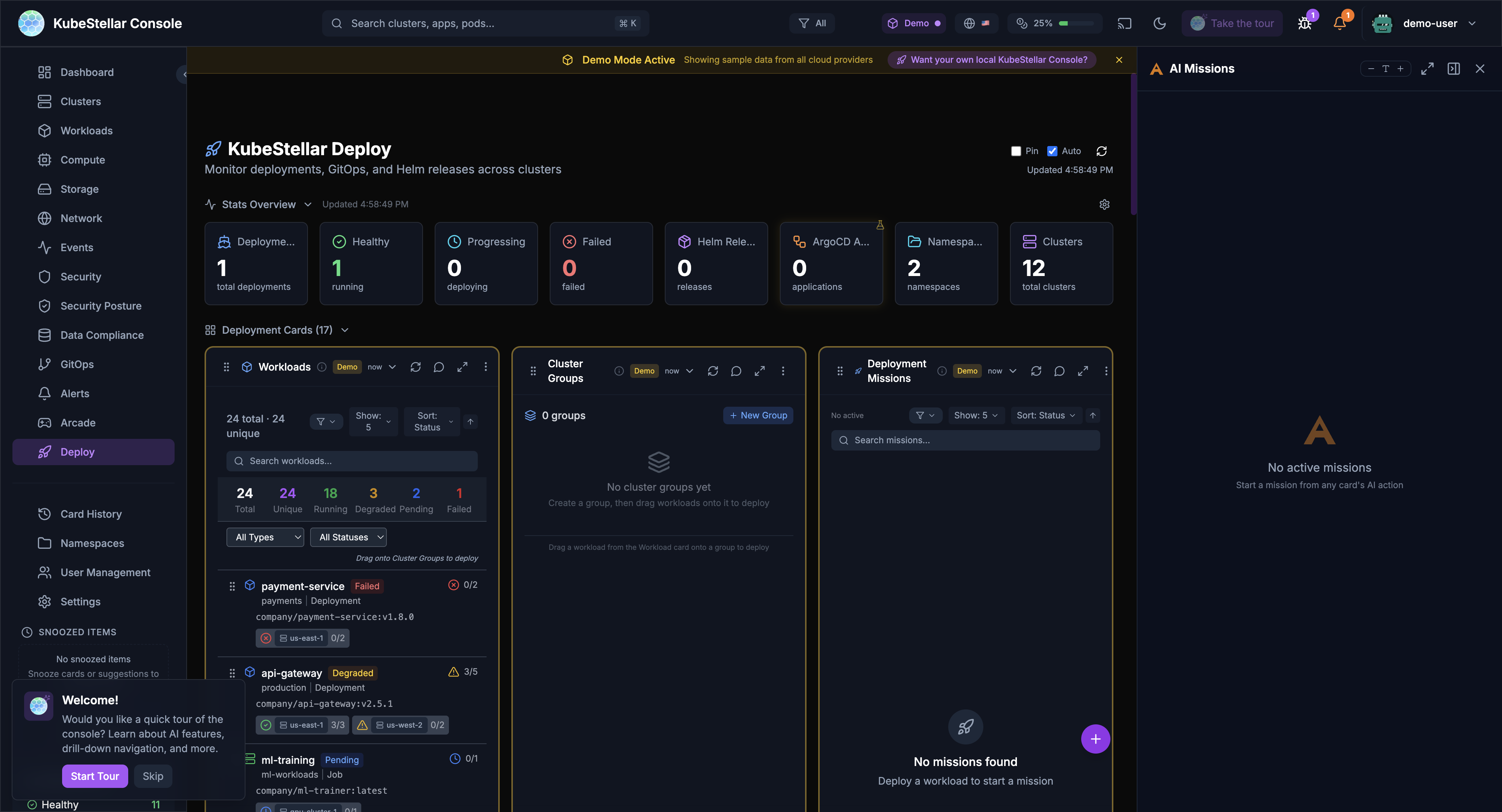The width and height of the screenshot is (1502, 812).
Task: Click the screen cast icon in the top bar
Action: tap(1124, 23)
